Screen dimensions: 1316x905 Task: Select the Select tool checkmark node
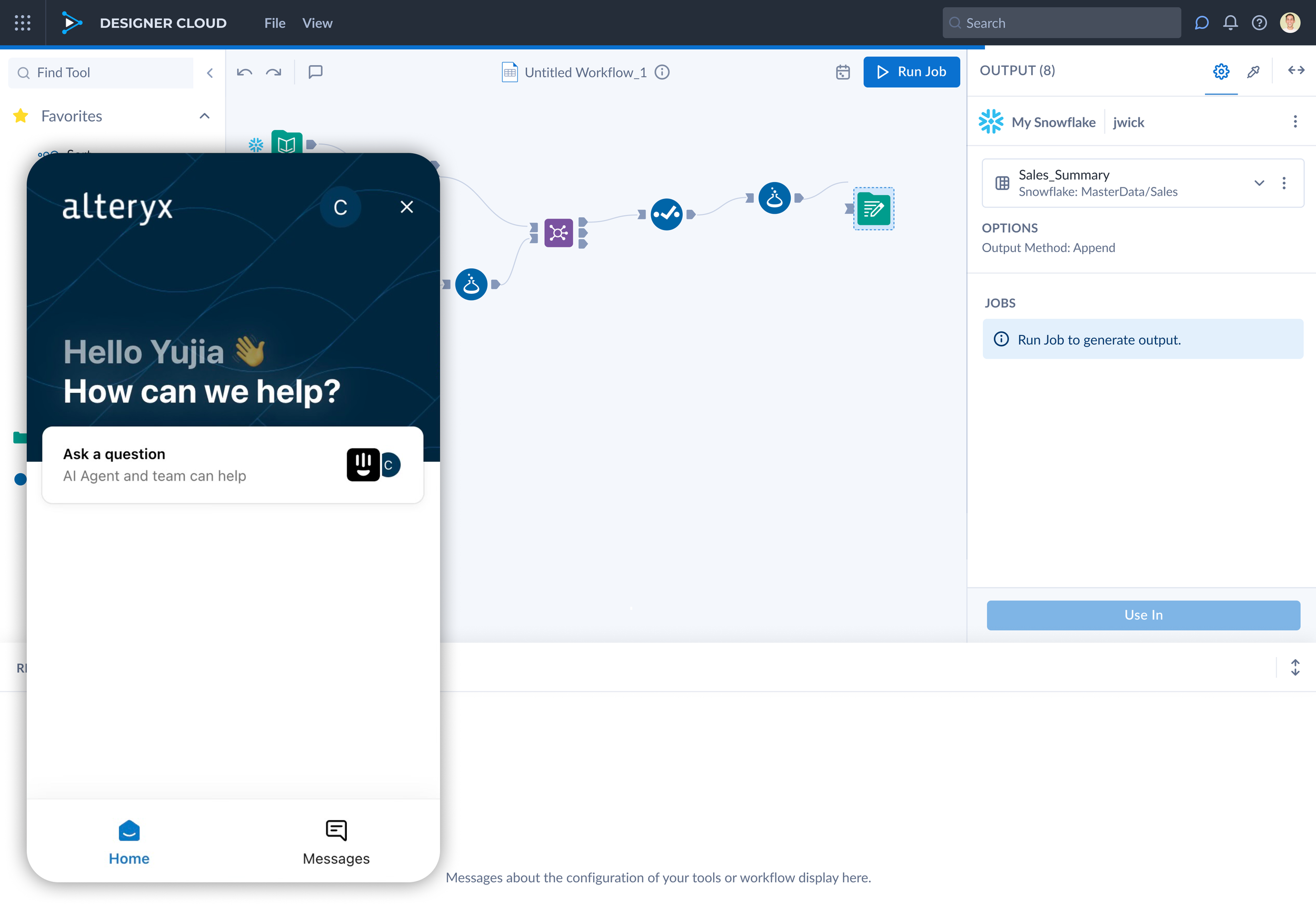click(666, 214)
